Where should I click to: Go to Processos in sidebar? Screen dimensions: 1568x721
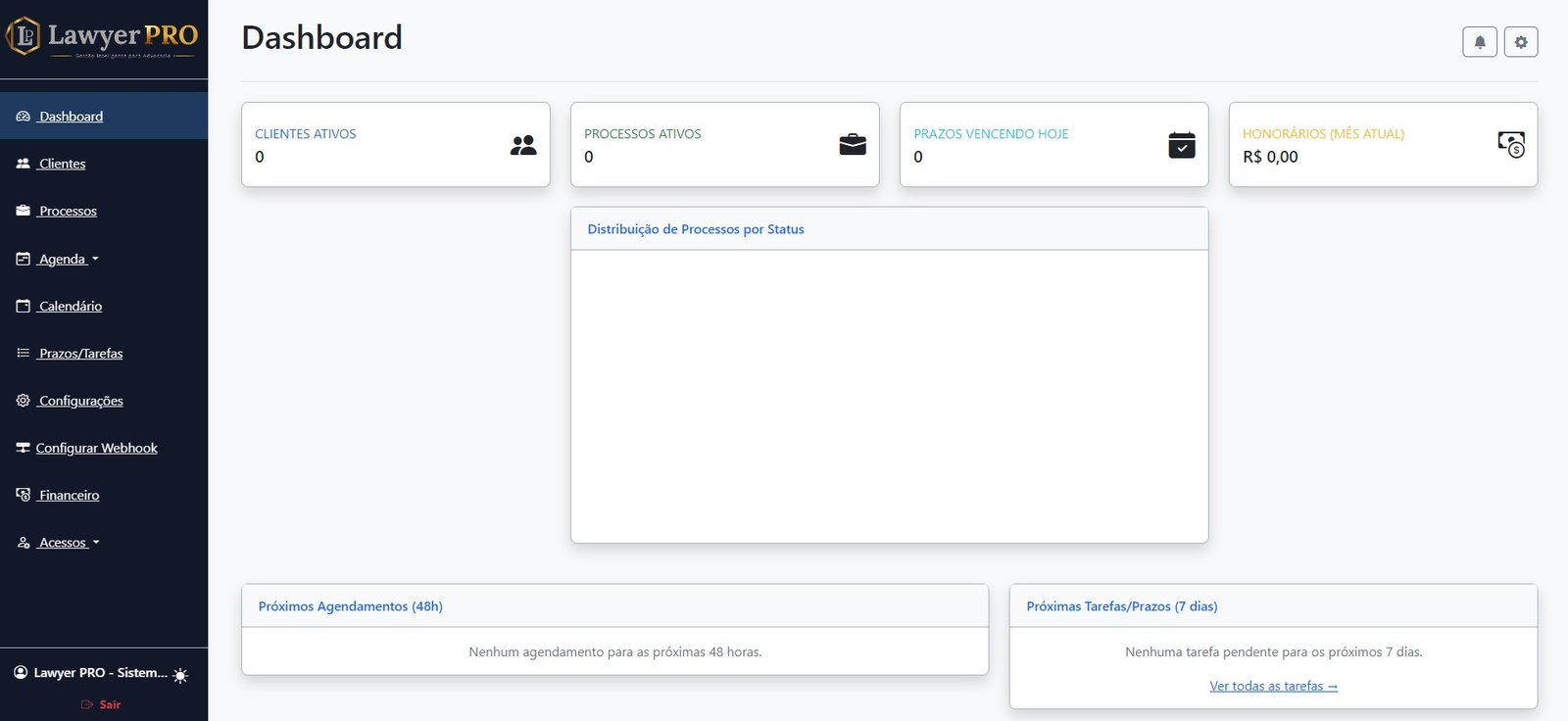point(68,212)
